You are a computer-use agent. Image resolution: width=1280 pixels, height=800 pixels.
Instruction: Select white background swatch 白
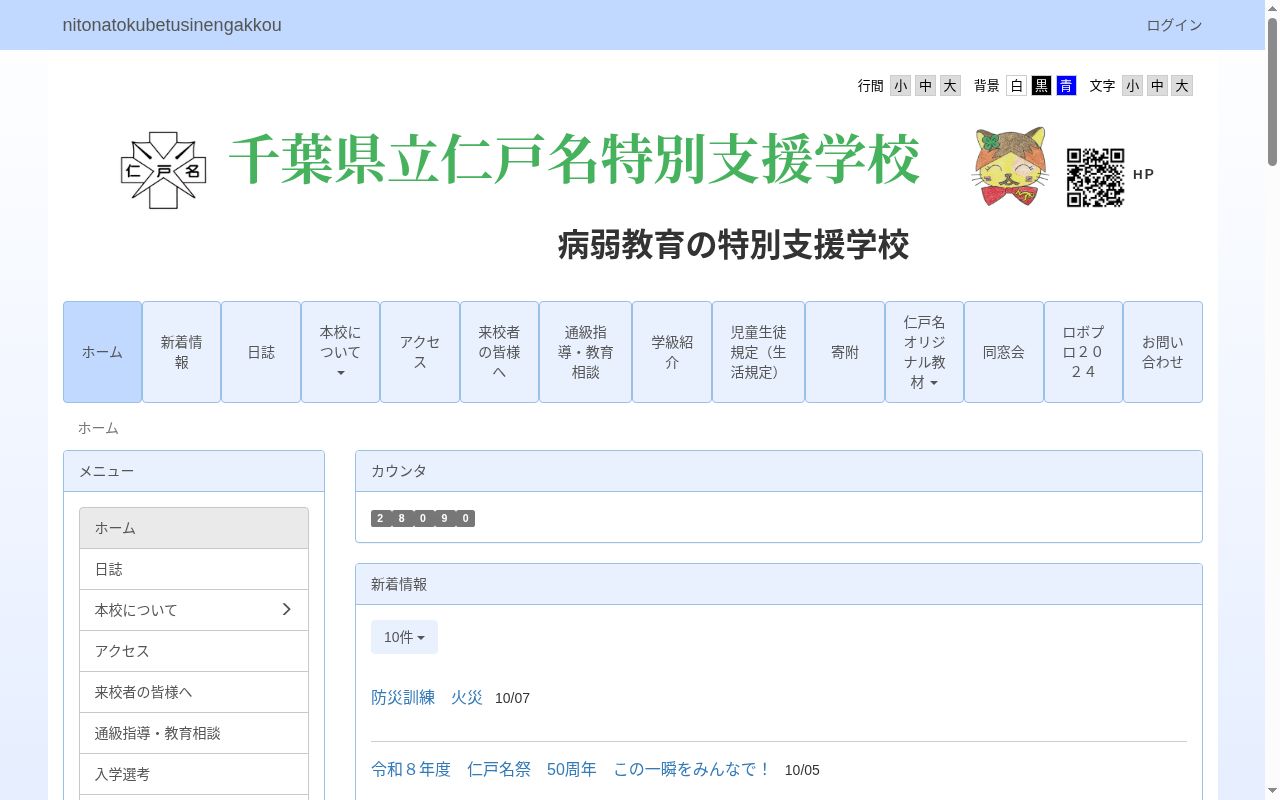[x=1017, y=86]
